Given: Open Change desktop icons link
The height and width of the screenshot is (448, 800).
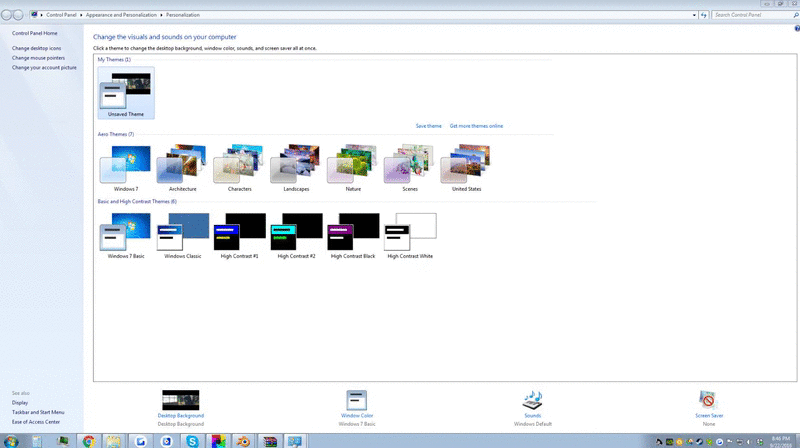Looking at the screenshot, I should pos(36,48).
